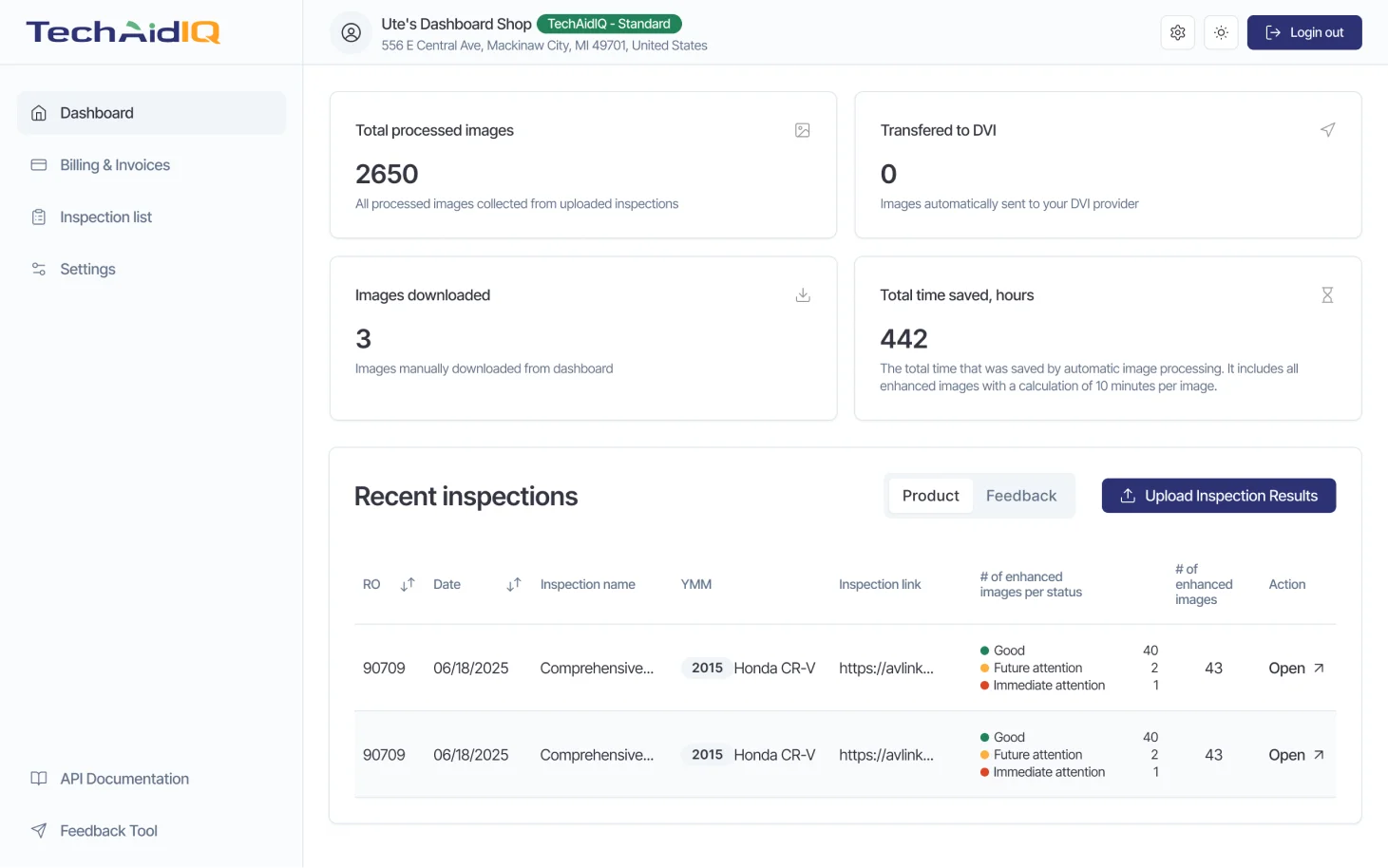
Task: Open API Documentation in the sidebar
Action: 124,778
